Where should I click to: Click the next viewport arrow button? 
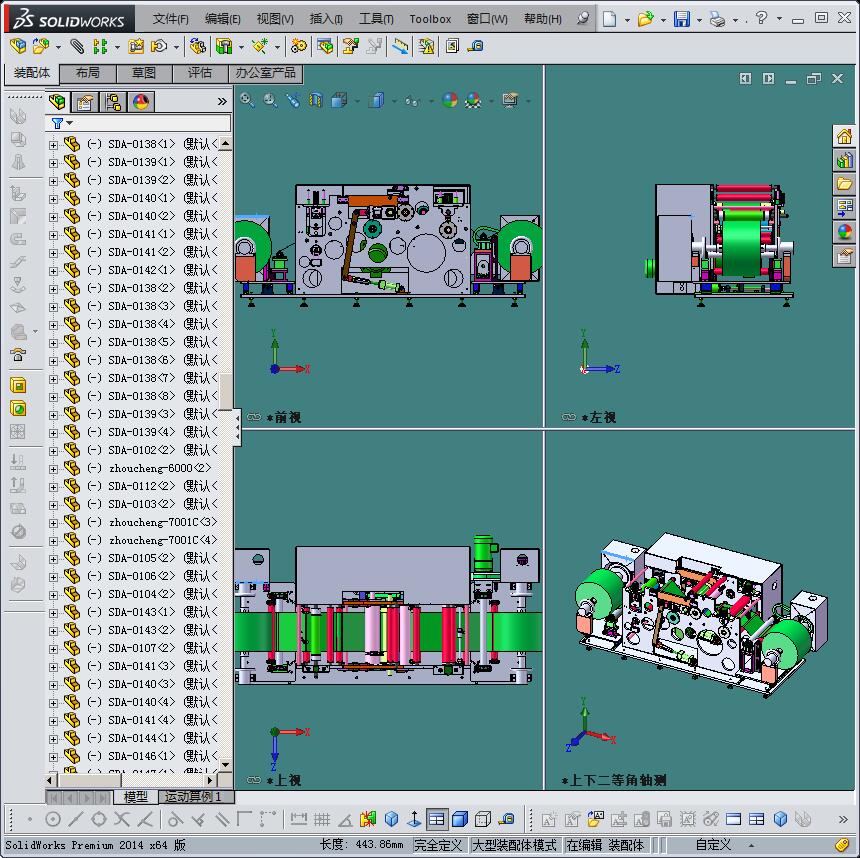pyautogui.click(x=768, y=78)
